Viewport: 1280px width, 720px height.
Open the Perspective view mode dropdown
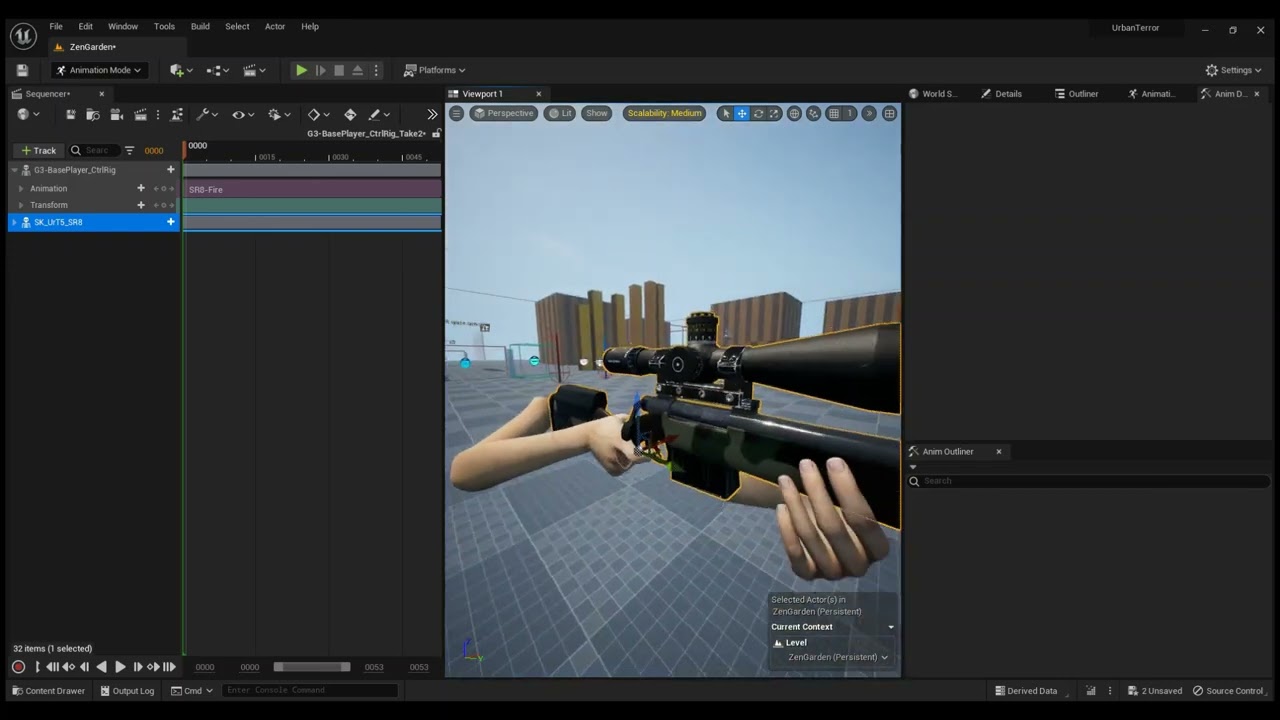point(504,113)
